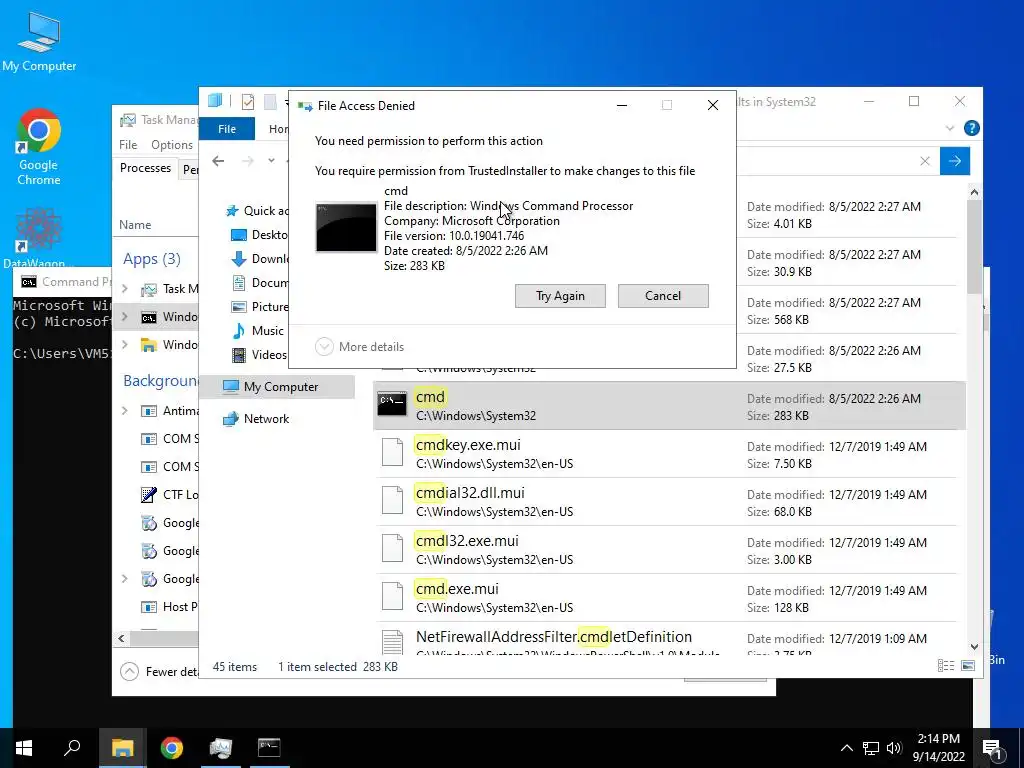This screenshot has height=768, width=1024.
Task: Show hidden tray icons chevron
Action: point(846,748)
